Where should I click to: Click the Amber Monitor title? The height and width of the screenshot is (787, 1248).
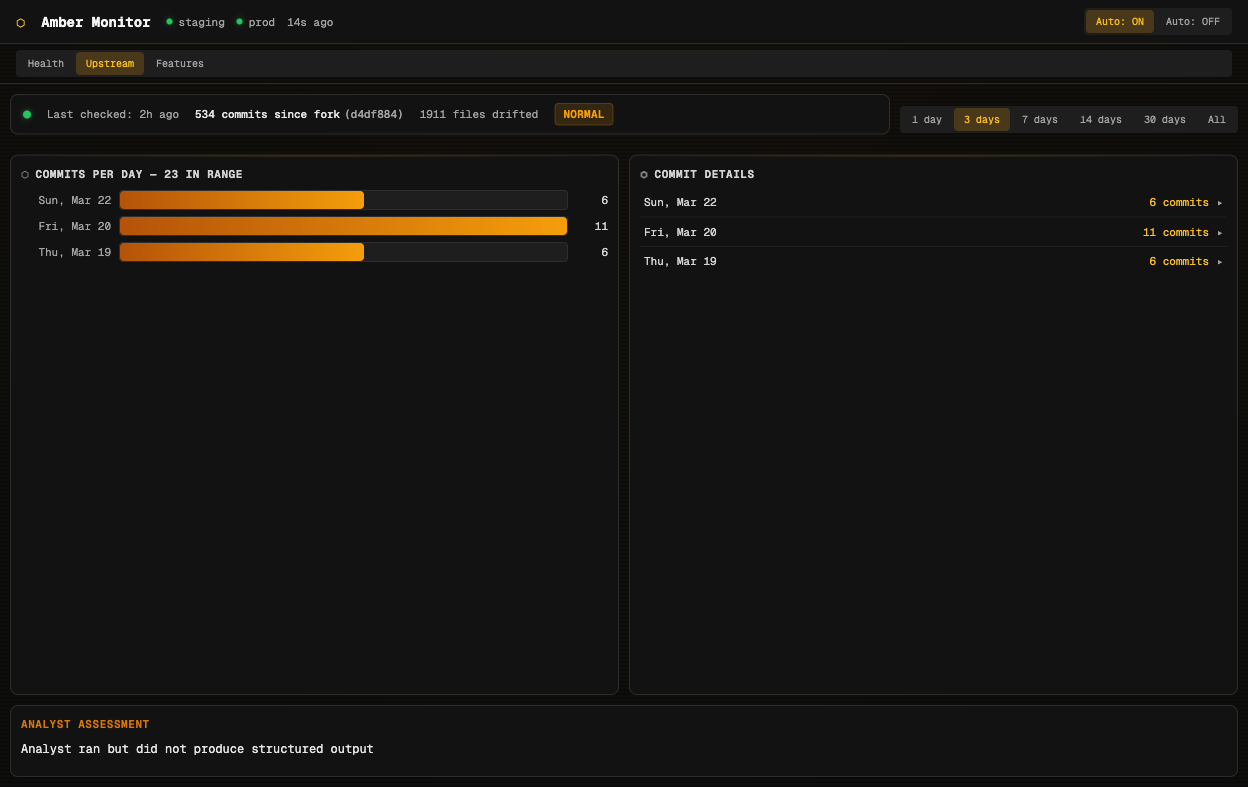96,22
